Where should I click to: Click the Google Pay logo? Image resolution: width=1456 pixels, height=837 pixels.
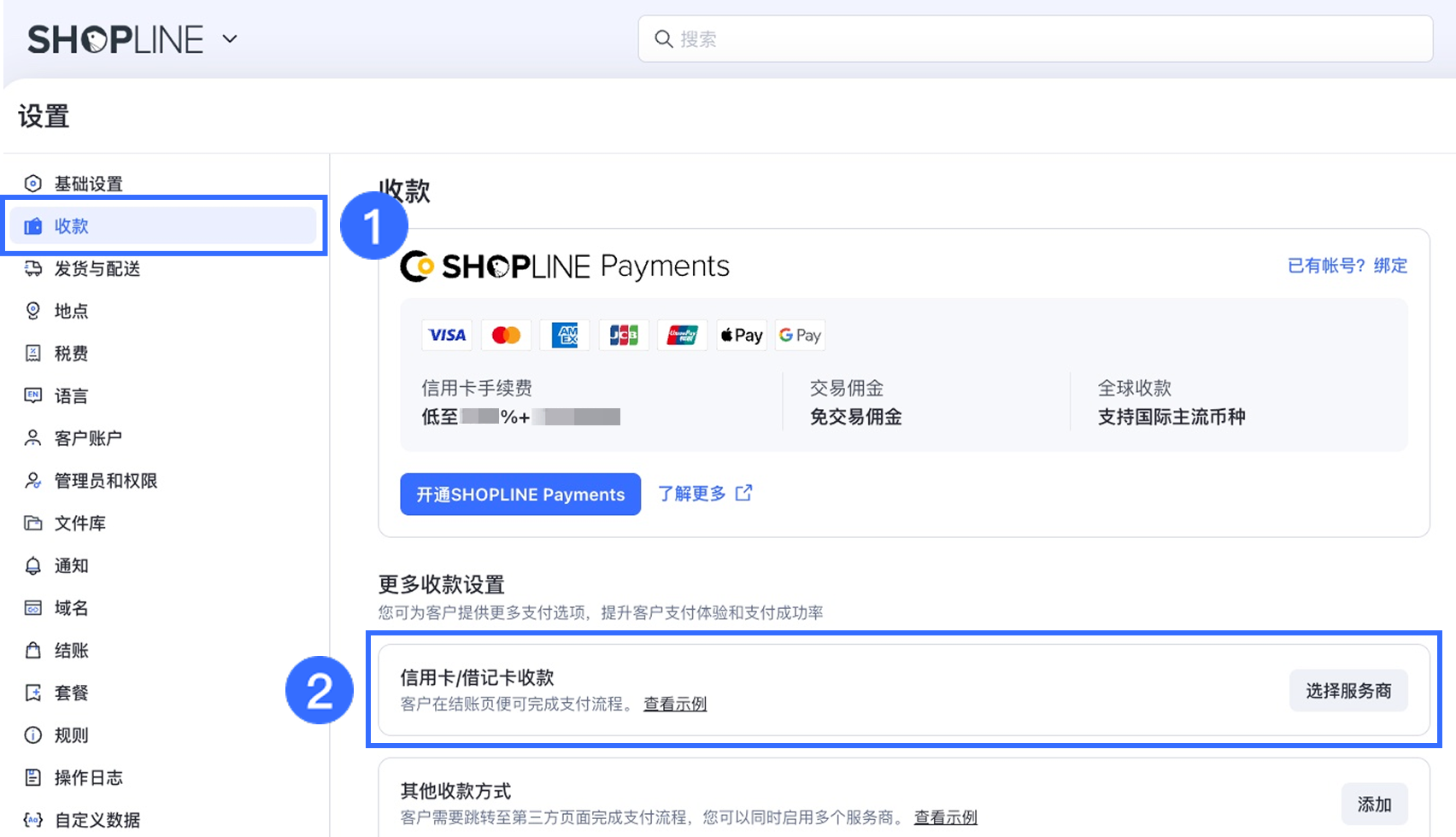(801, 335)
